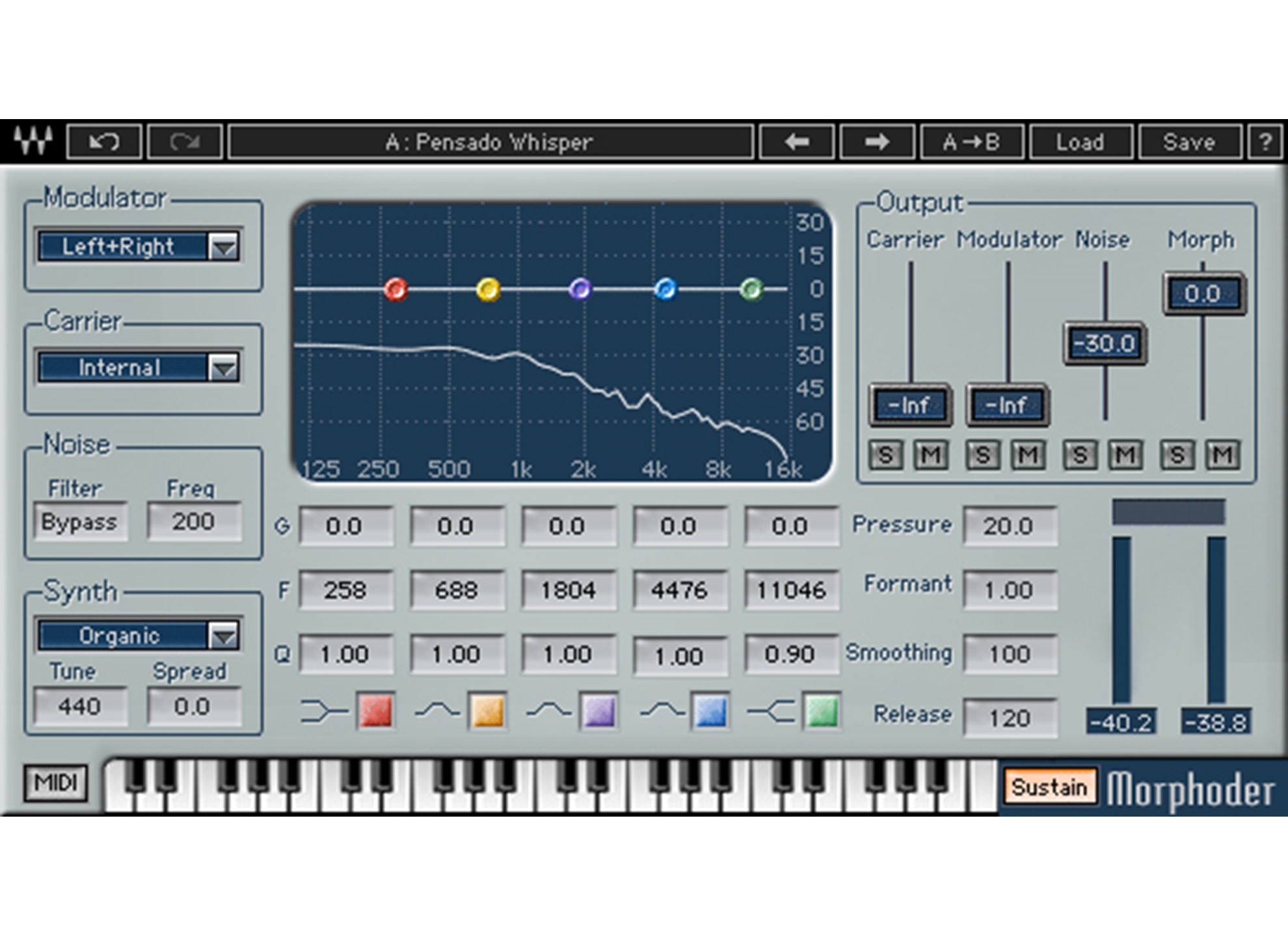This screenshot has width=1288, height=937.
Task: Click the Load preset menu button
Action: click(x=1080, y=141)
